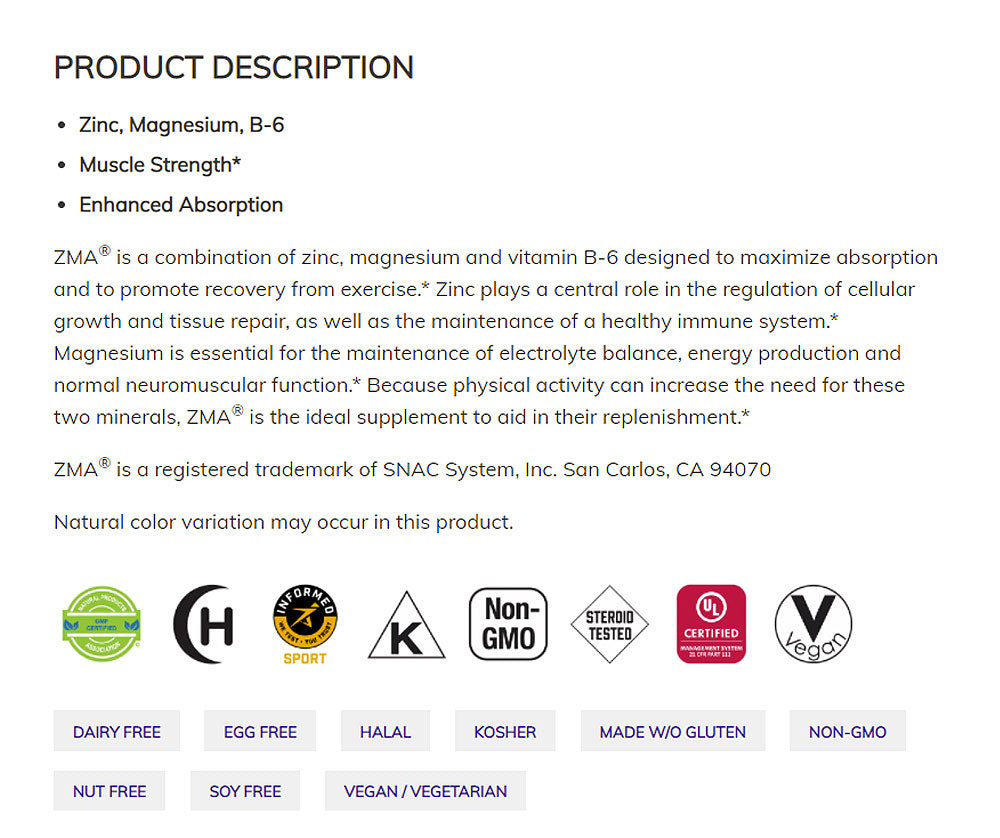
Task: Select the EGG FREE tag
Action: 260,732
